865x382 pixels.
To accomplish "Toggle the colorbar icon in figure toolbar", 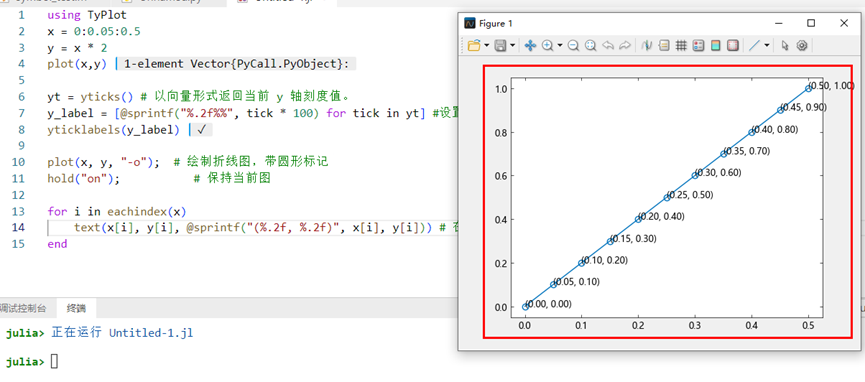I will point(716,45).
